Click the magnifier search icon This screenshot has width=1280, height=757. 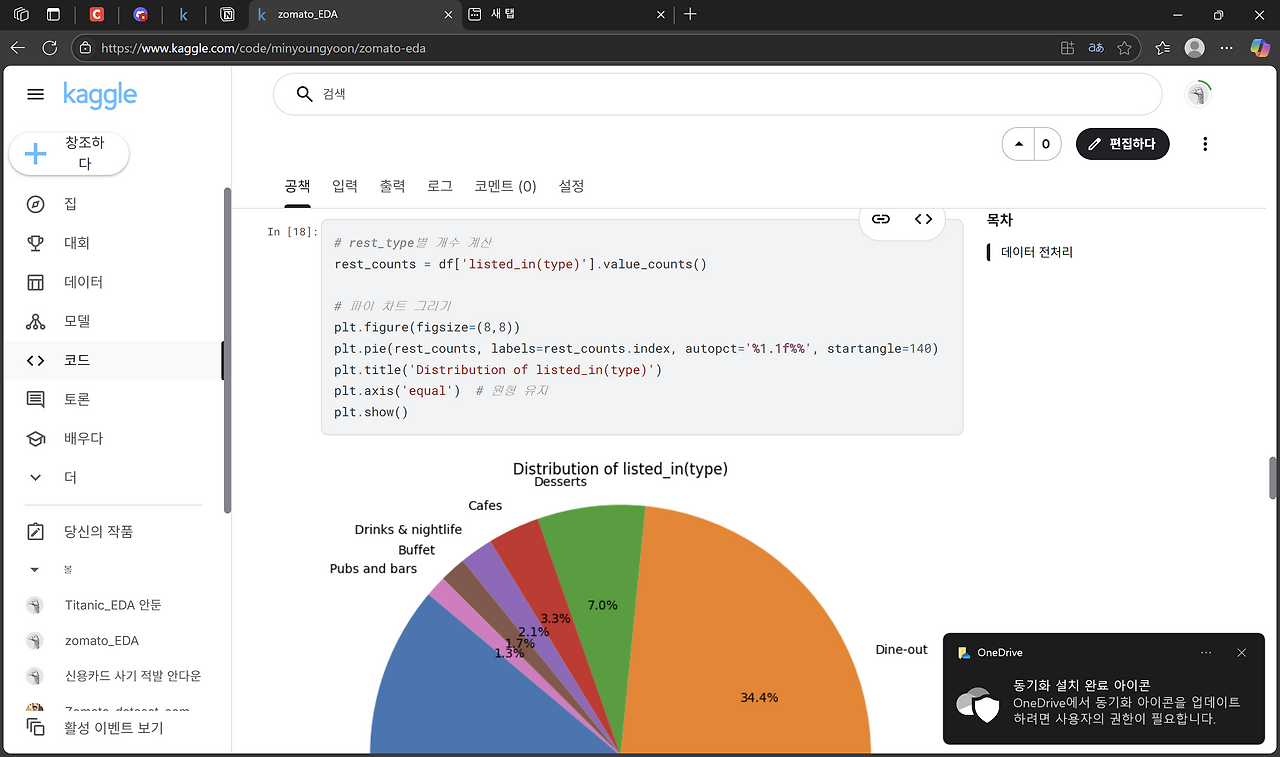pos(305,94)
